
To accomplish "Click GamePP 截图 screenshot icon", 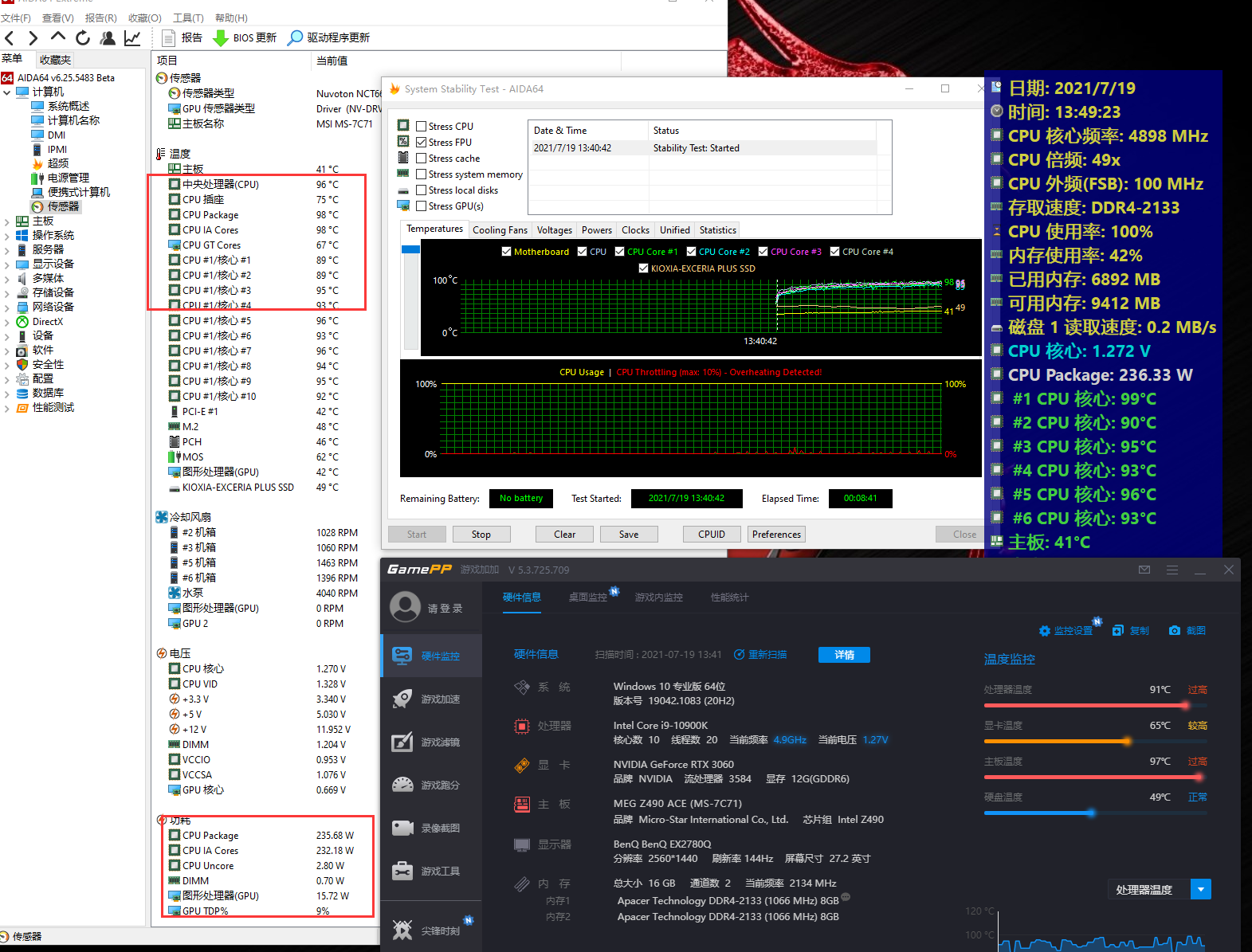I will (x=1175, y=630).
